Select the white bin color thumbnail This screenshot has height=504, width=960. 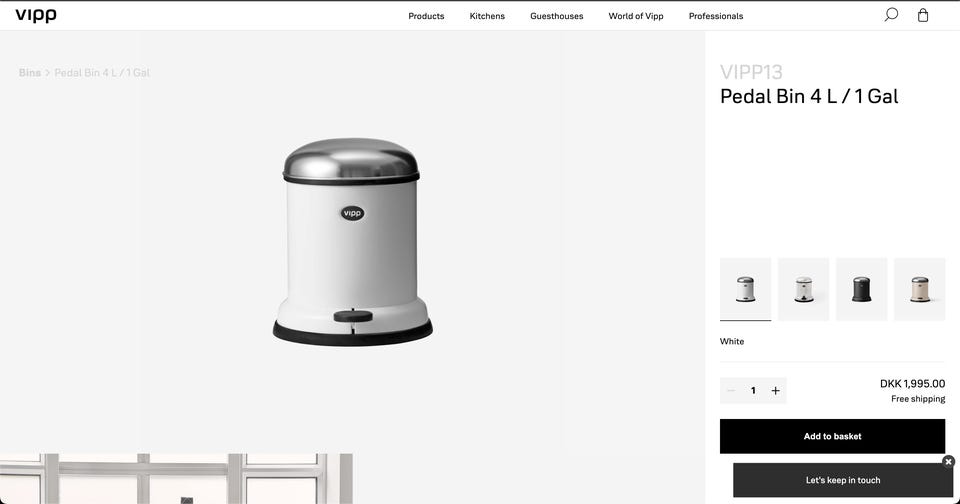[x=745, y=289]
